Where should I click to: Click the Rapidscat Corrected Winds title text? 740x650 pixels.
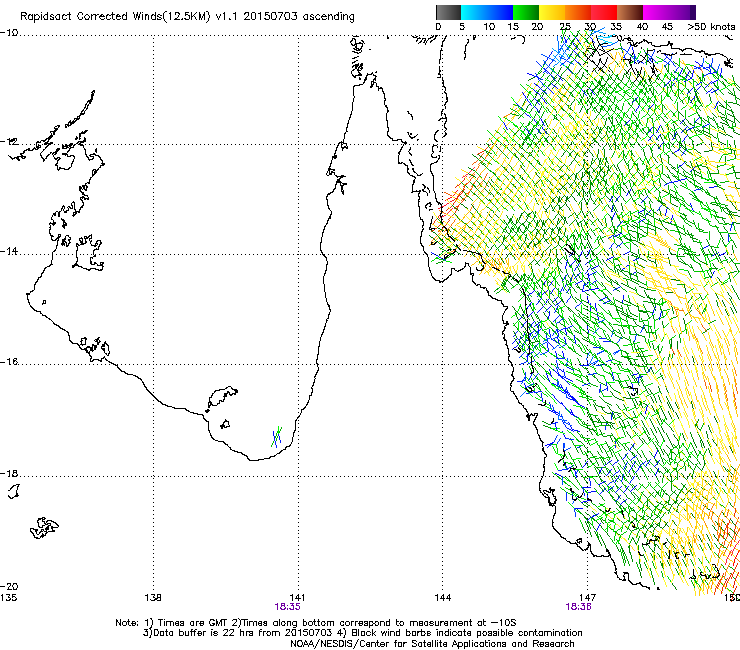click(187, 17)
